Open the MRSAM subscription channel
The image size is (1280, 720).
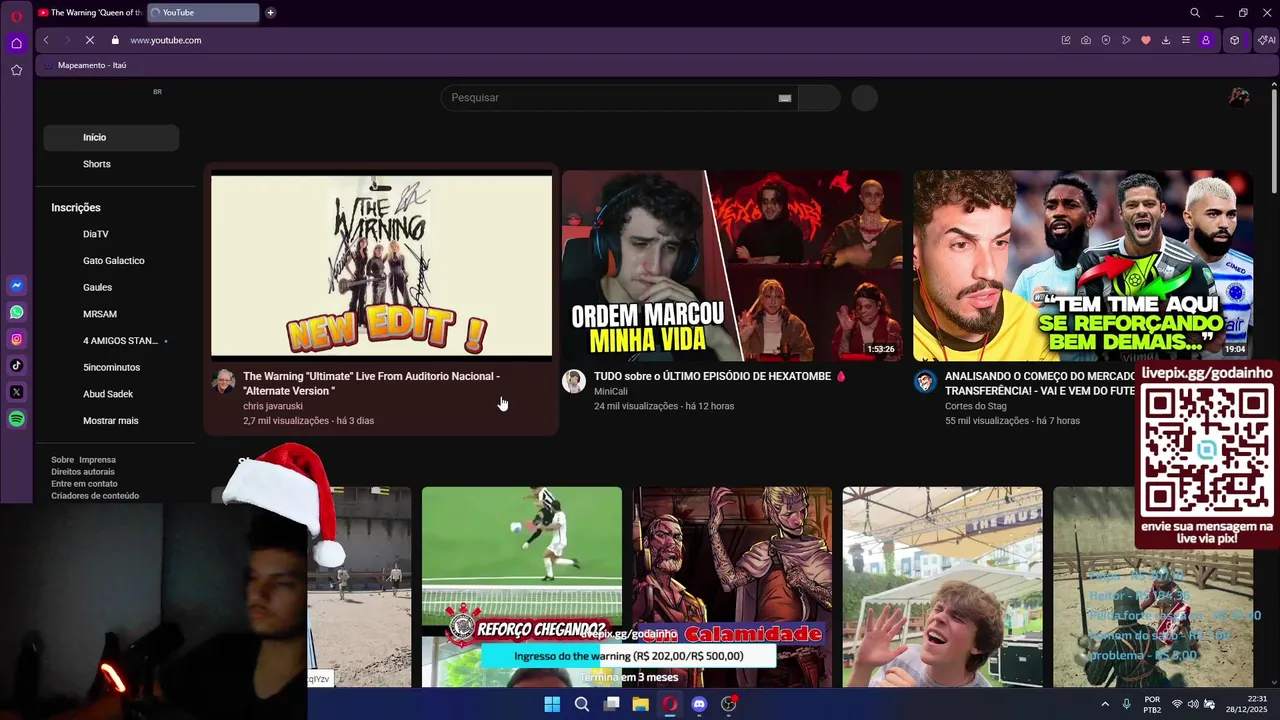pyautogui.click(x=100, y=314)
